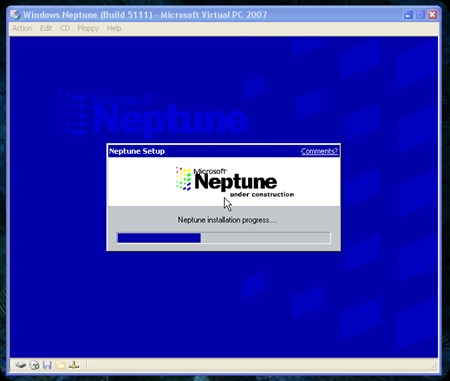Maximize the Virtual PC window
Screen dimensions: 450x381
point(420,15)
